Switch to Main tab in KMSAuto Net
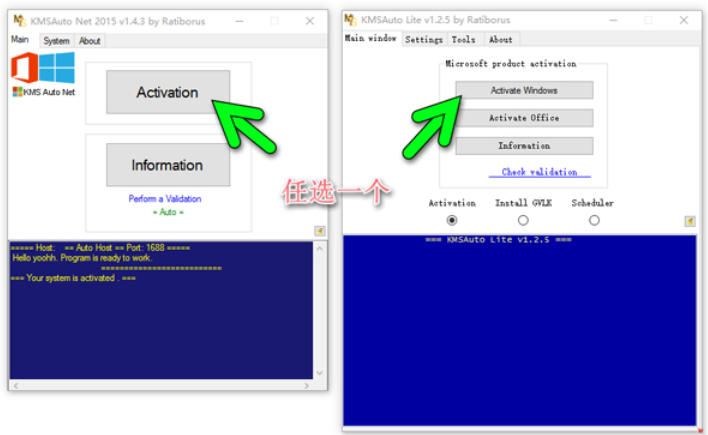 [20, 40]
